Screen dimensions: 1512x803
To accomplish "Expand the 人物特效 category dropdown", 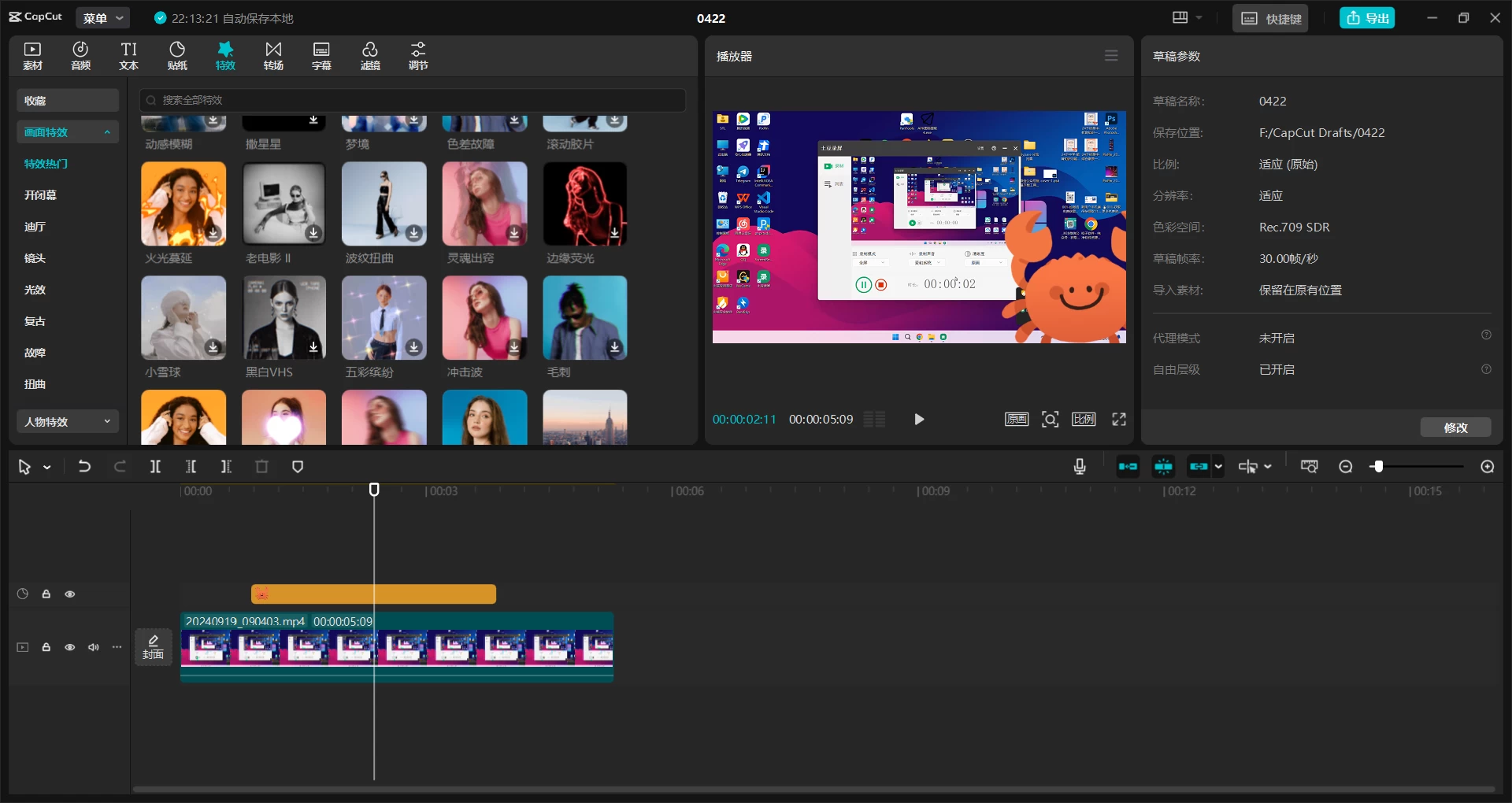I will tap(68, 422).
